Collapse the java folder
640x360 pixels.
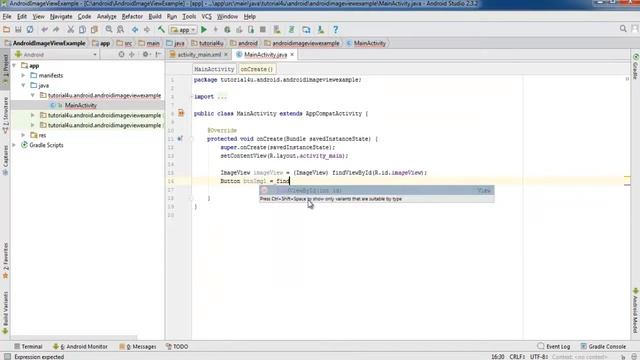tap(23, 85)
